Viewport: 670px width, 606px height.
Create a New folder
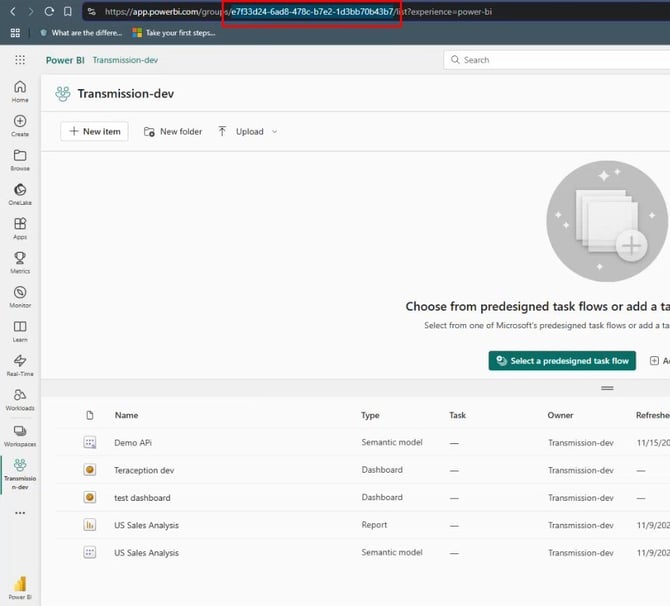click(173, 131)
